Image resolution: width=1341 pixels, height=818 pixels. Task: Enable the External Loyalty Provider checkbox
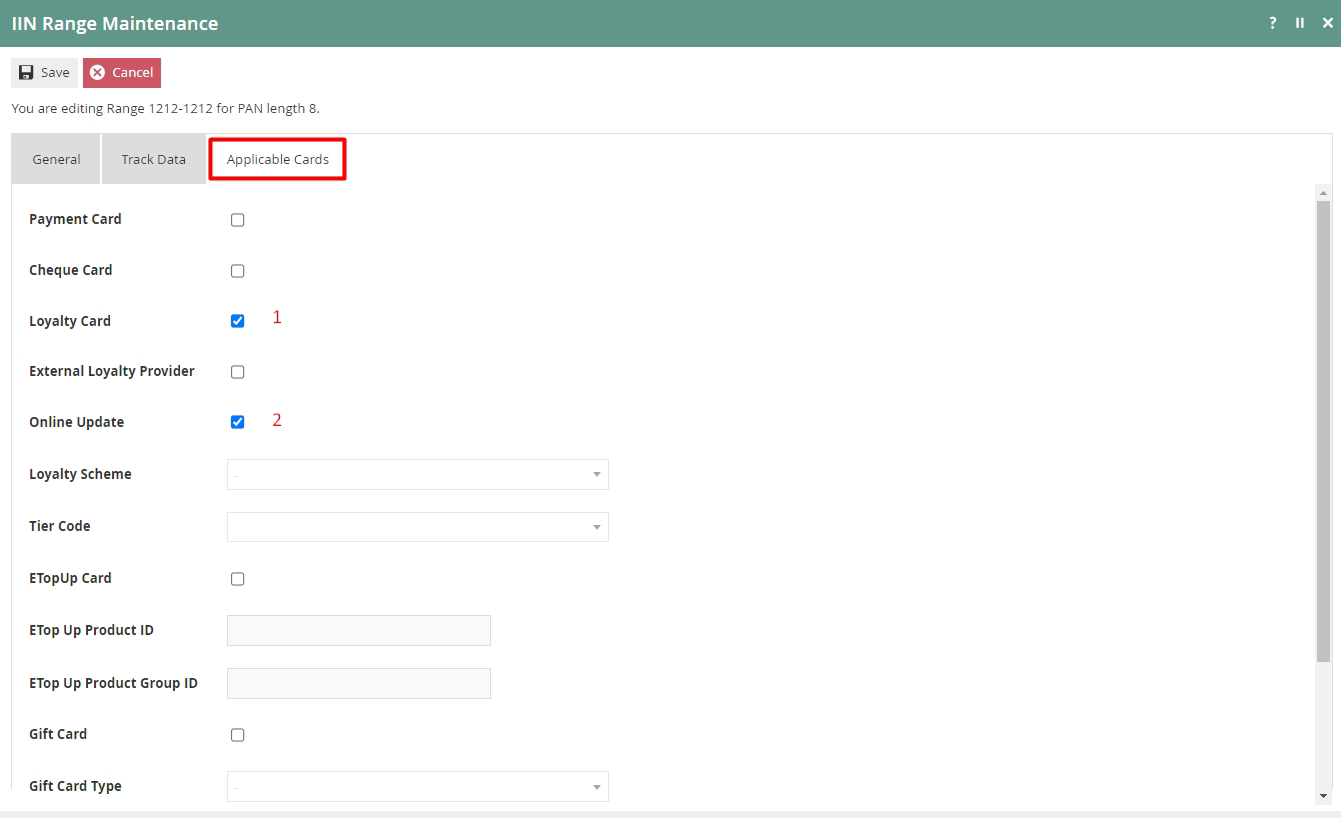click(x=237, y=371)
